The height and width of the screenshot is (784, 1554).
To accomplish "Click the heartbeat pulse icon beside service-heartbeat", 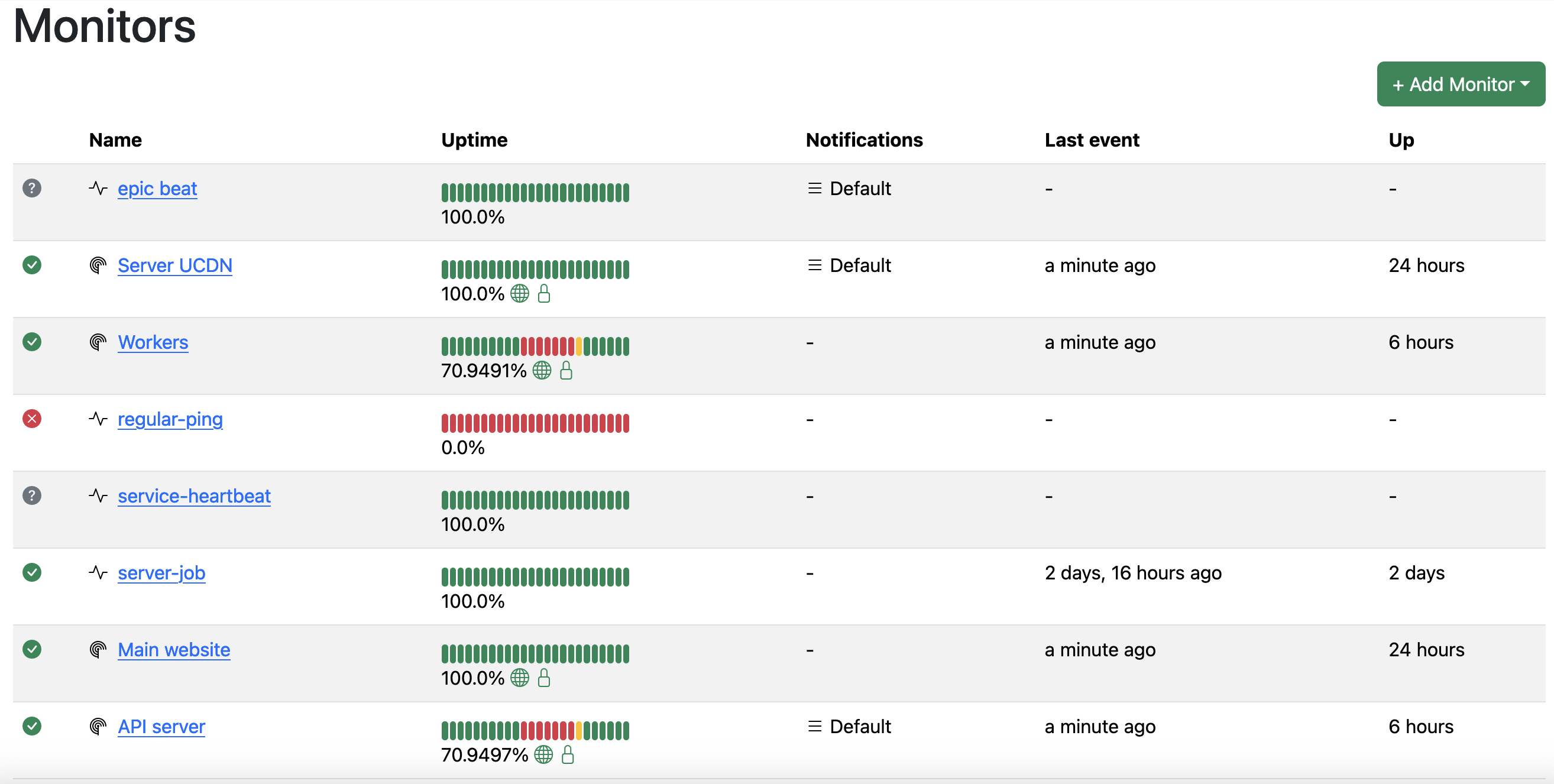I will [x=98, y=495].
